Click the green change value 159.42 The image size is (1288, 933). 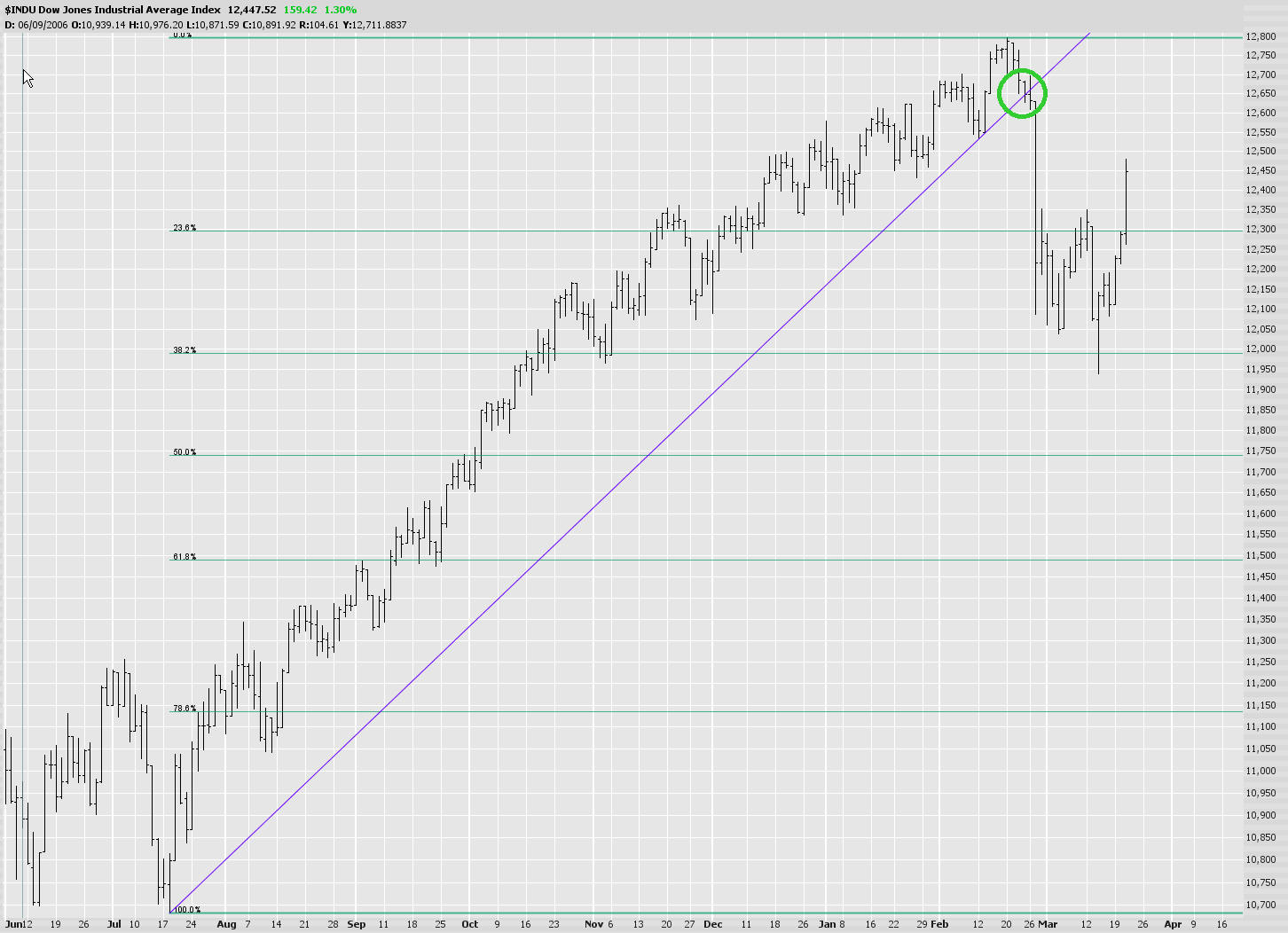[x=300, y=10]
